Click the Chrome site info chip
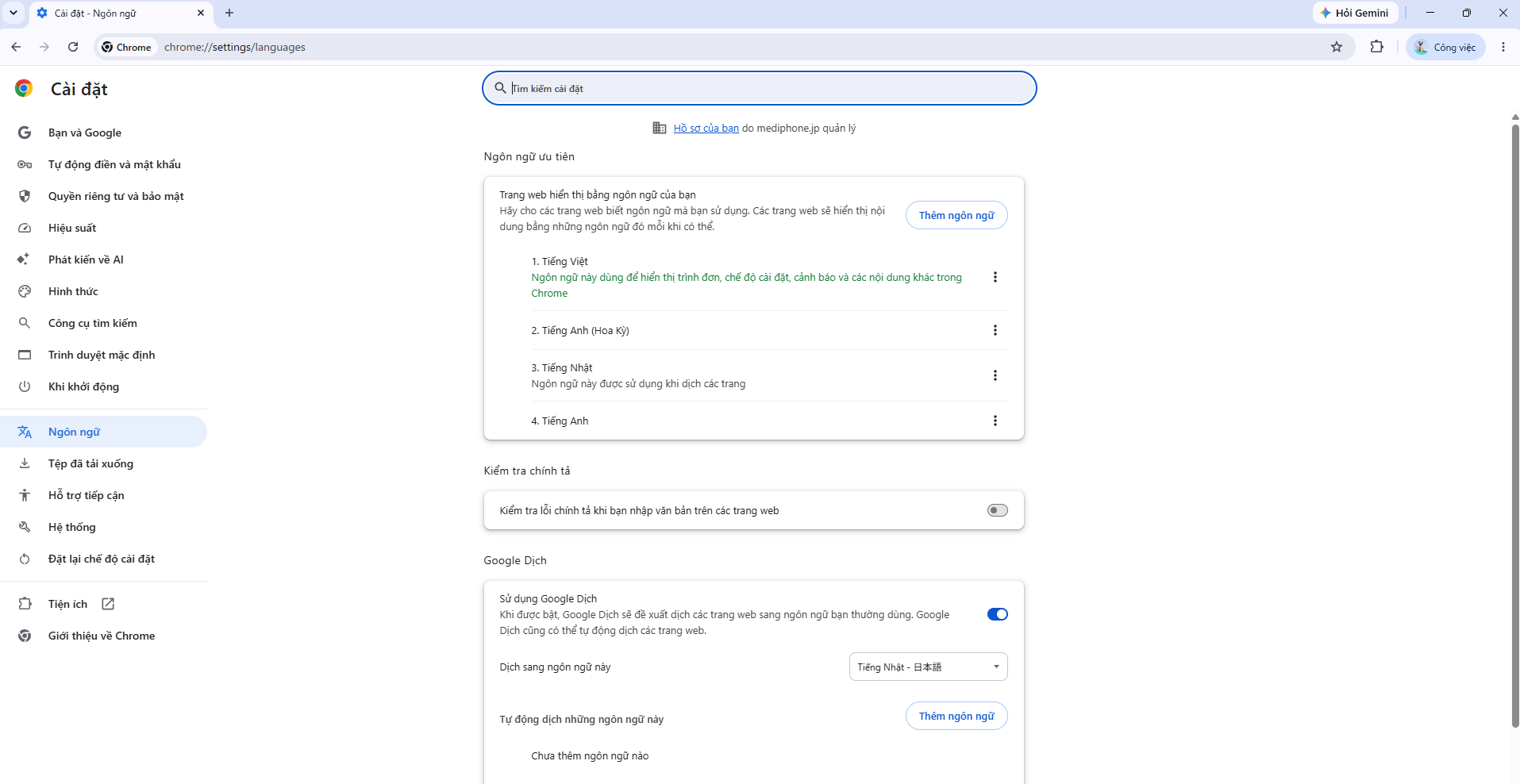Screen dimensions: 1520x784 126,47
